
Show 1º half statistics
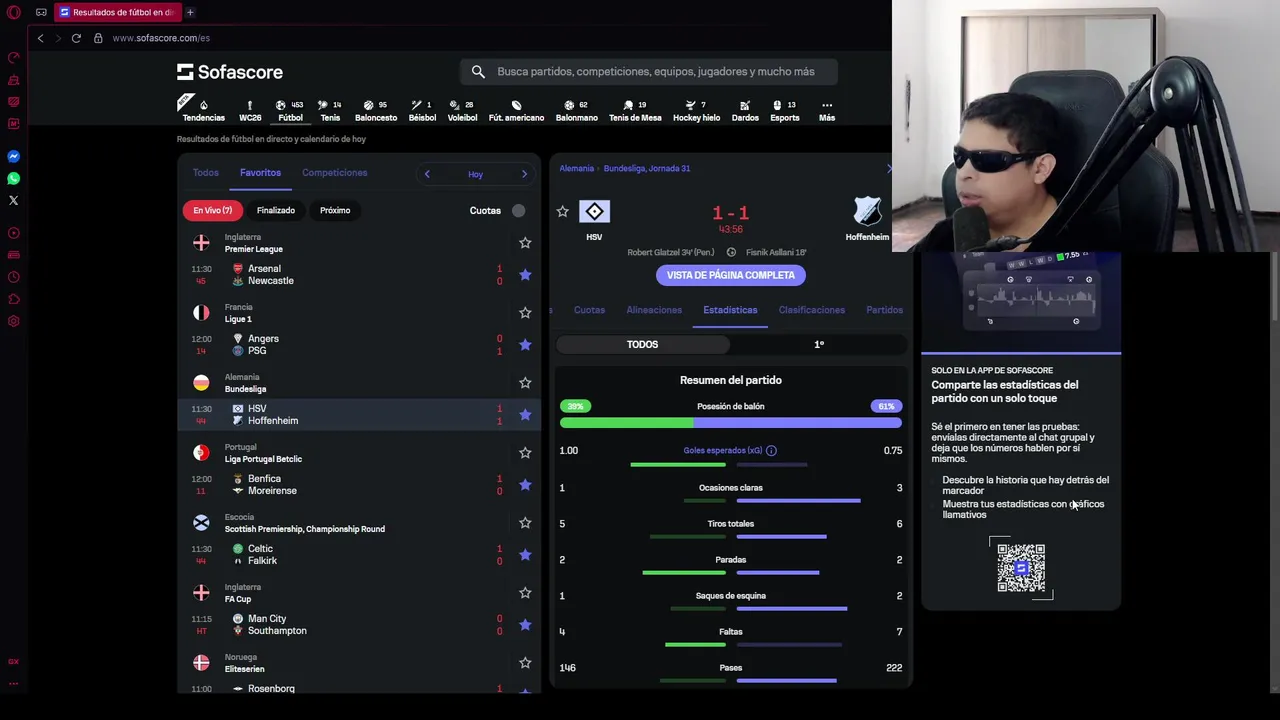pos(819,344)
